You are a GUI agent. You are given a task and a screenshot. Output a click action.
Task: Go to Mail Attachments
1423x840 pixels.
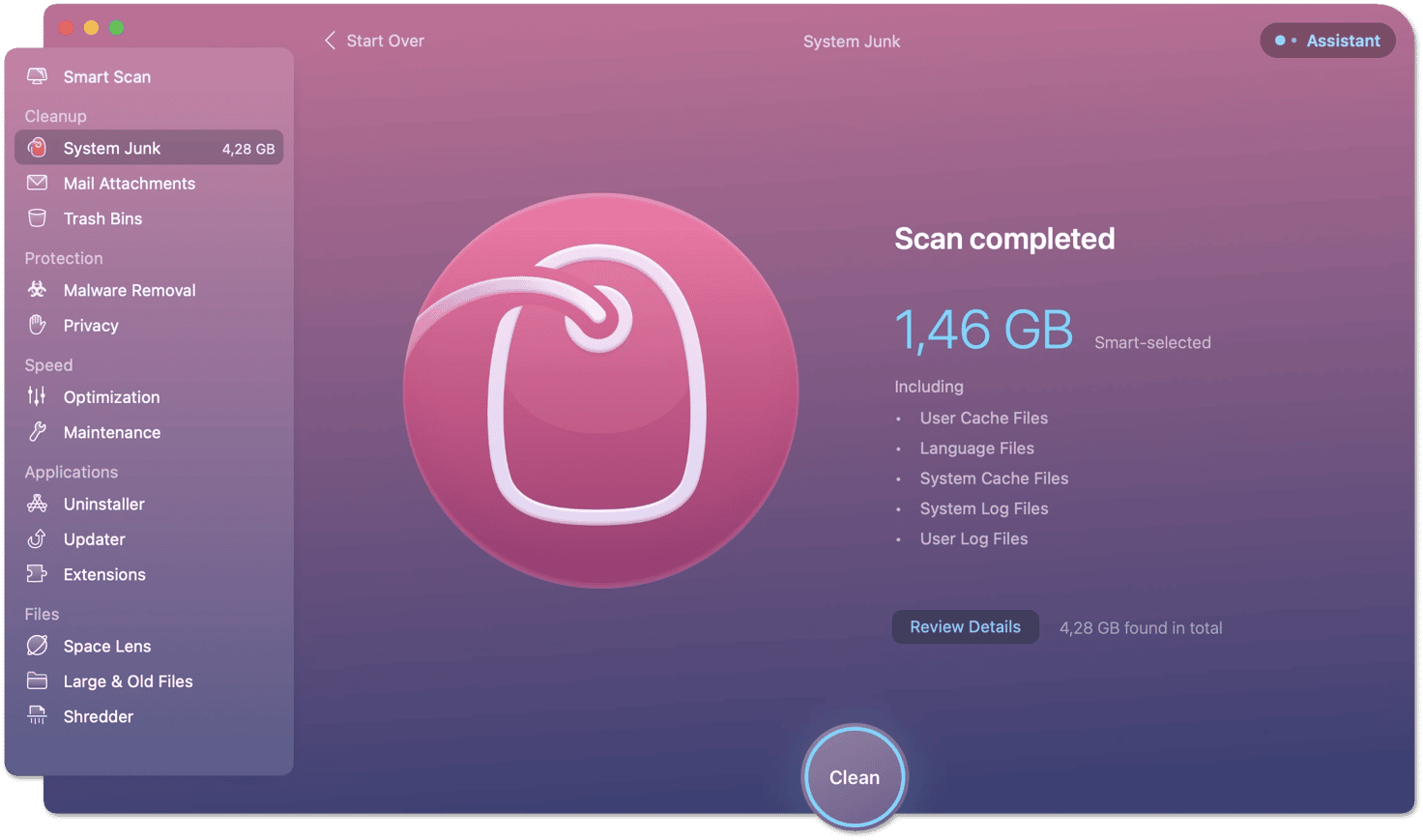pos(149,183)
